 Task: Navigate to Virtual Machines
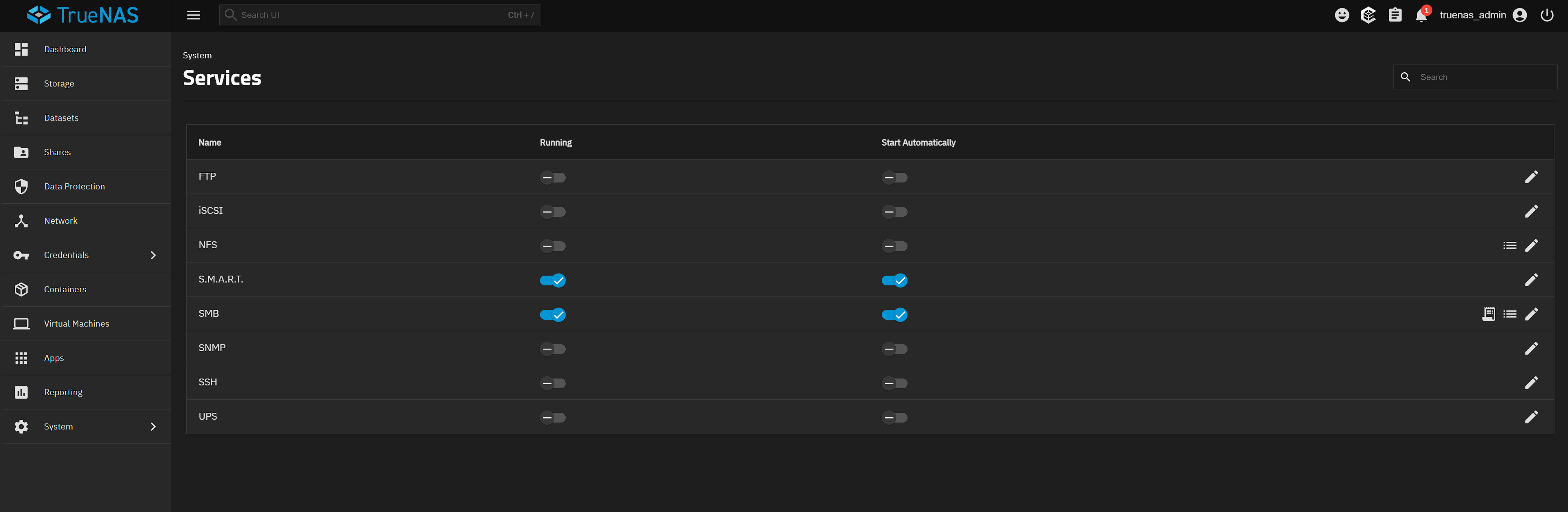85,324
